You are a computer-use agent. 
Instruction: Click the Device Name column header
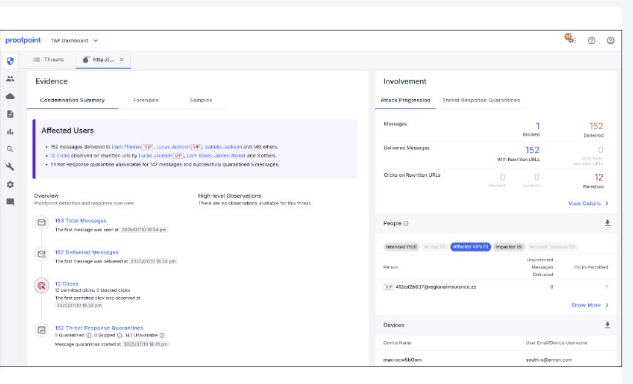[x=397, y=343]
